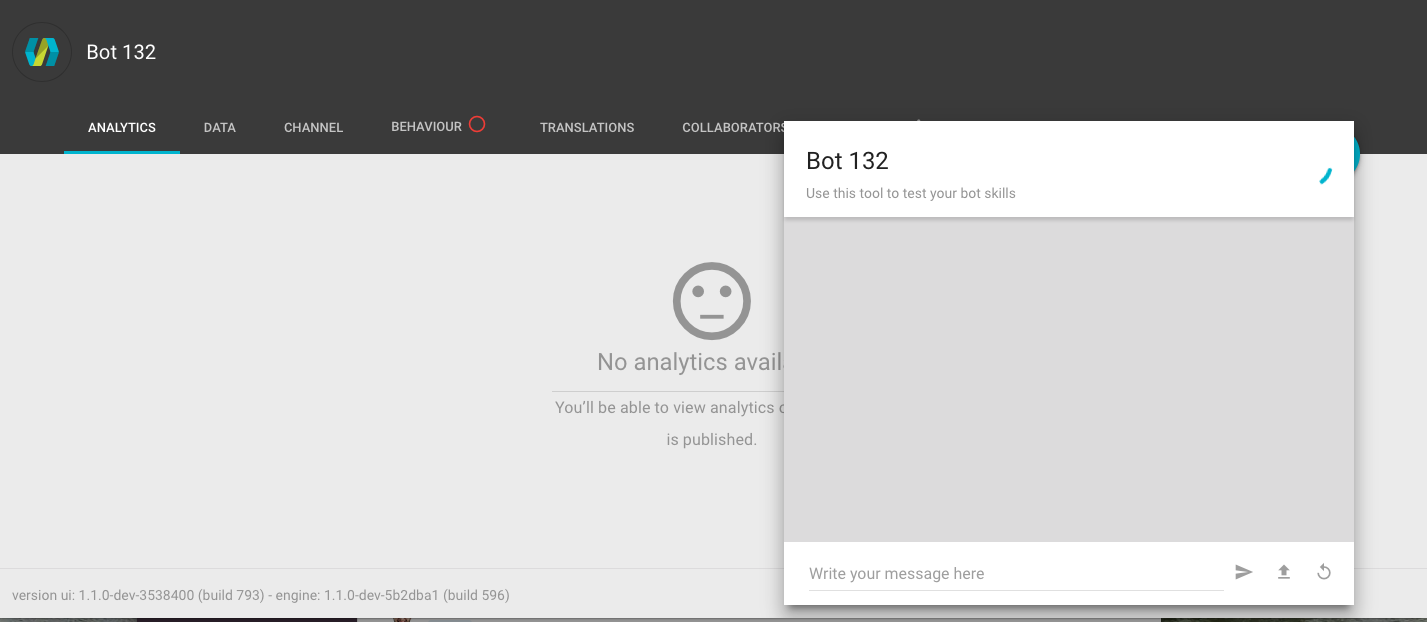The image size is (1427, 622).
Task: Click 'Use this tool to test your bot skills'
Action: tap(911, 193)
